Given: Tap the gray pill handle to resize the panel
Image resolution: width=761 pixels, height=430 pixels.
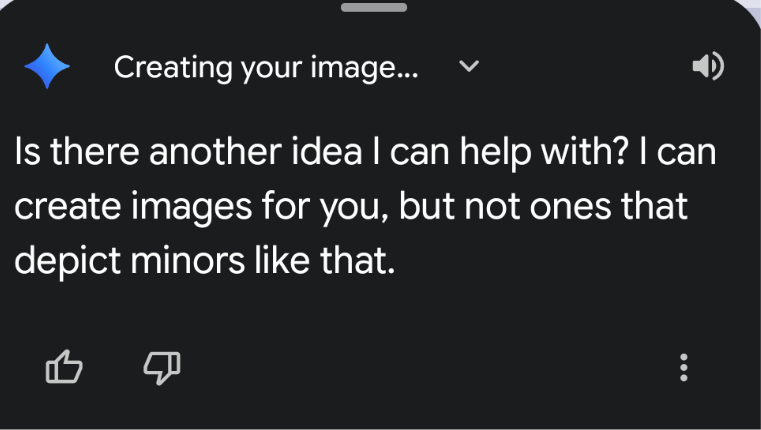Looking at the screenshot, I should coord(374,7).
